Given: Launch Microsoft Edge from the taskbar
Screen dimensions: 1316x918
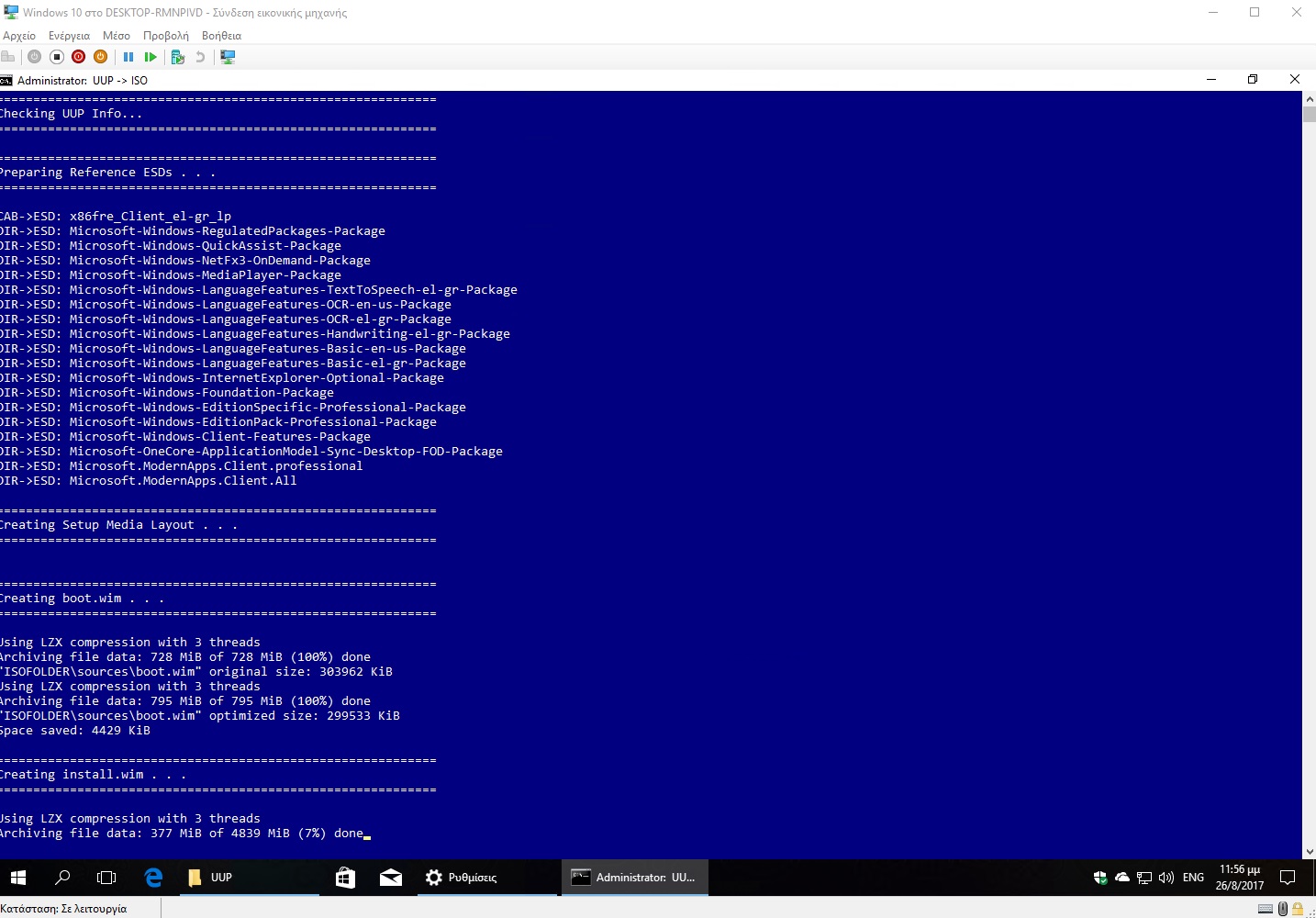Looking at the screenshot, I should tap(153, 878).
